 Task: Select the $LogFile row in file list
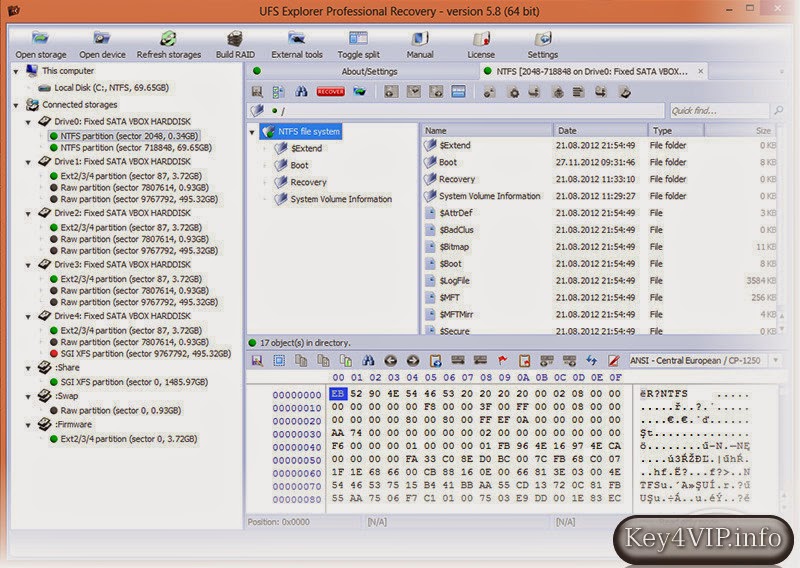(x=599, y=281)
